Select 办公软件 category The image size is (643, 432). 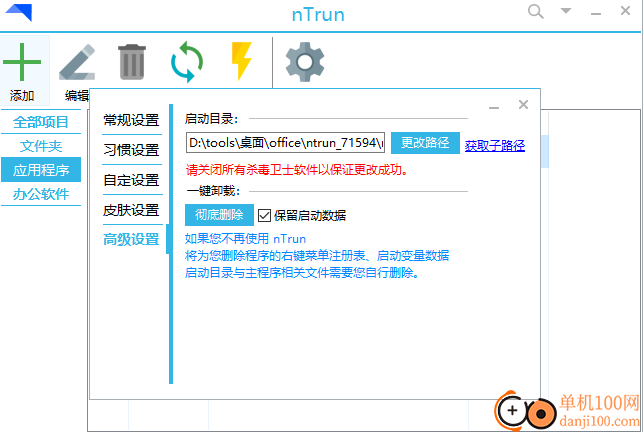(41, 194)
